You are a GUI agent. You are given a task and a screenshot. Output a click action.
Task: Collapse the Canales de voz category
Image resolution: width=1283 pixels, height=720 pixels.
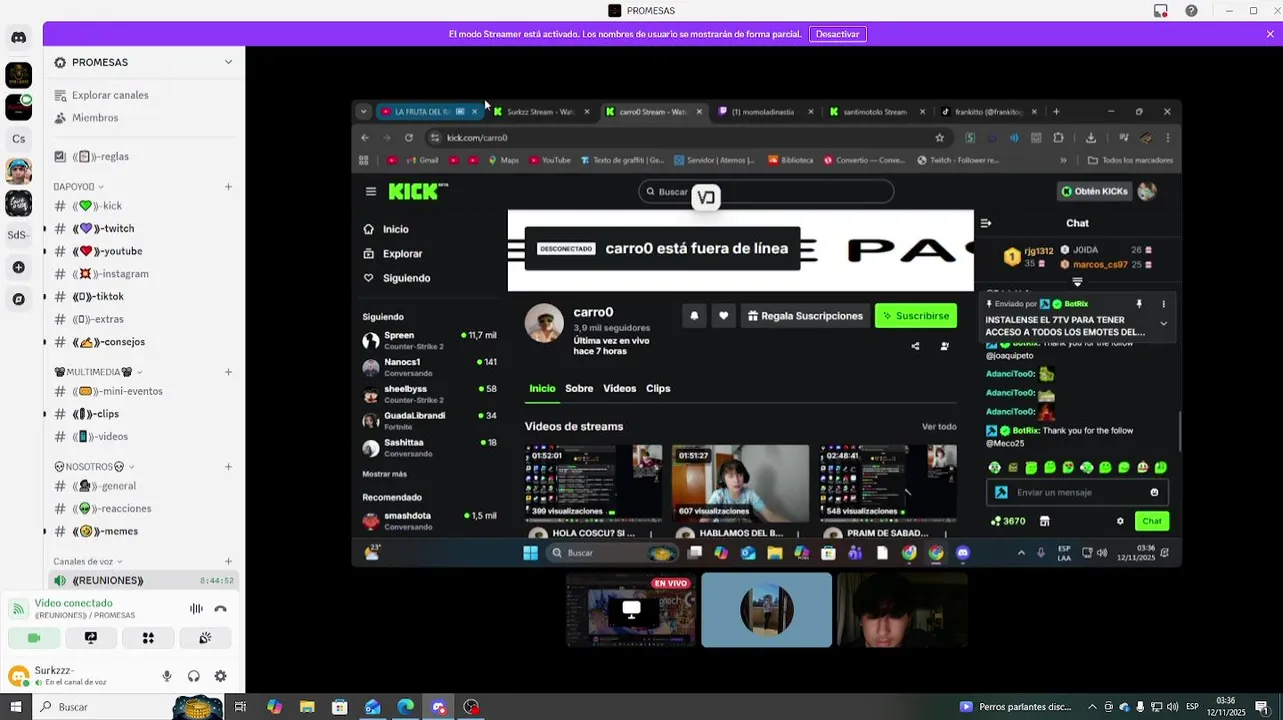(x=88, y=561)
